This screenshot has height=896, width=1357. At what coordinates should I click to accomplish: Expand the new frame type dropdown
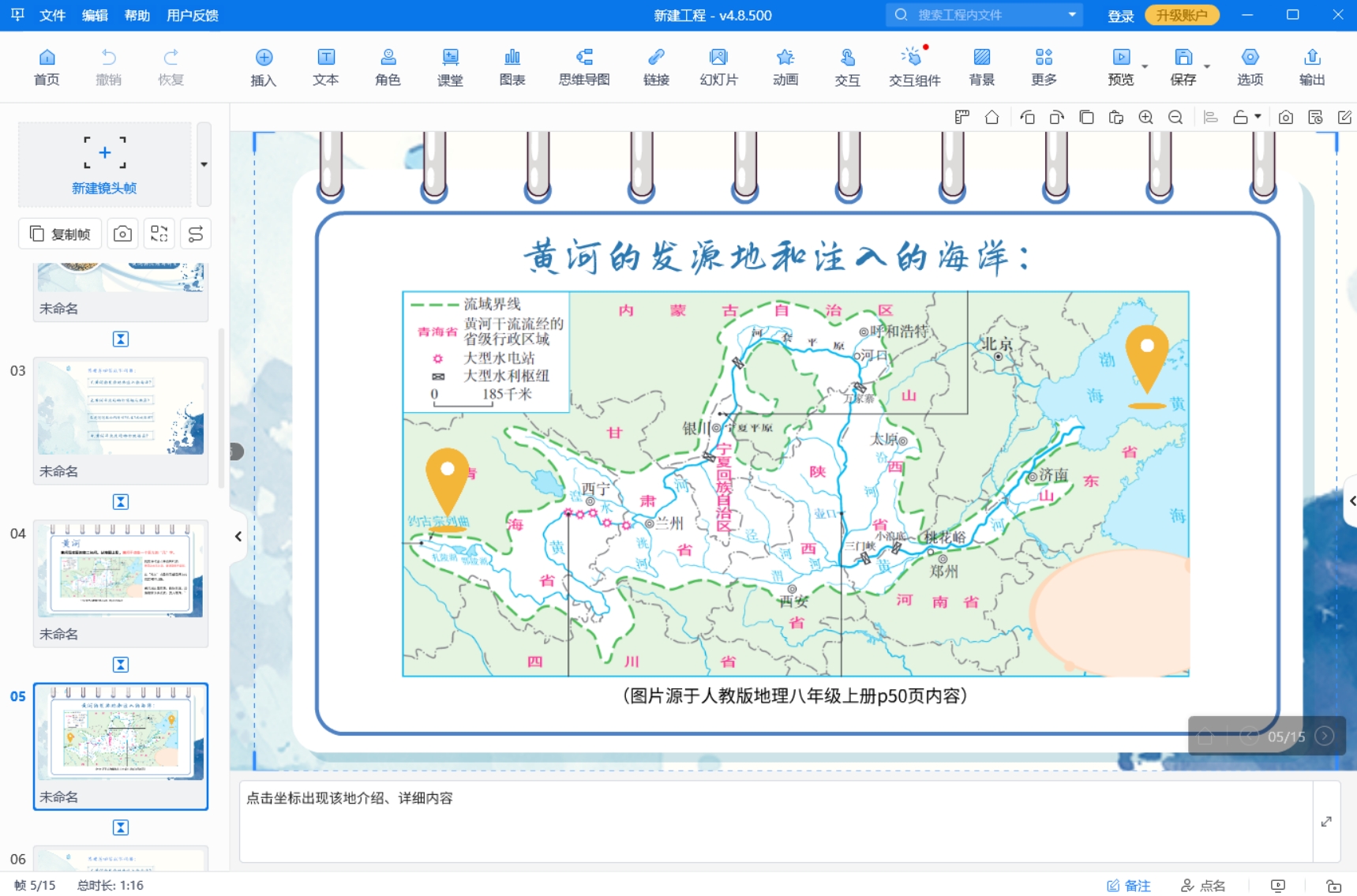pyautogui.click(x=204, y=164)
